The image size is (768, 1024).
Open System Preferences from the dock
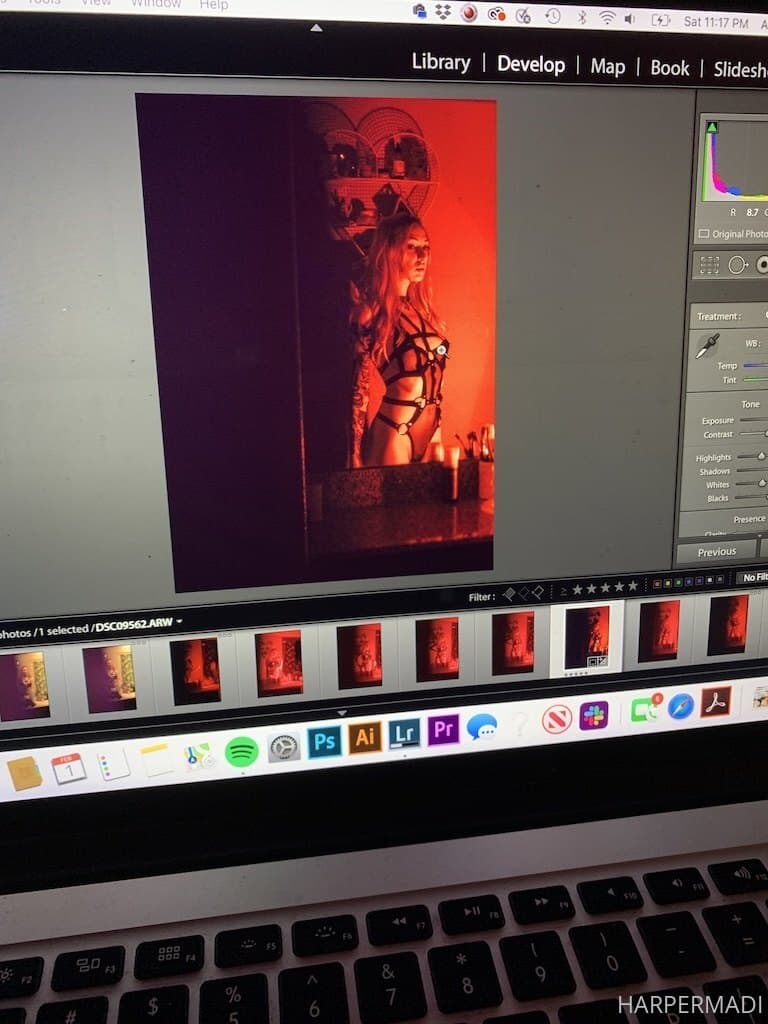pyautogui.click(x=283, y=747)
